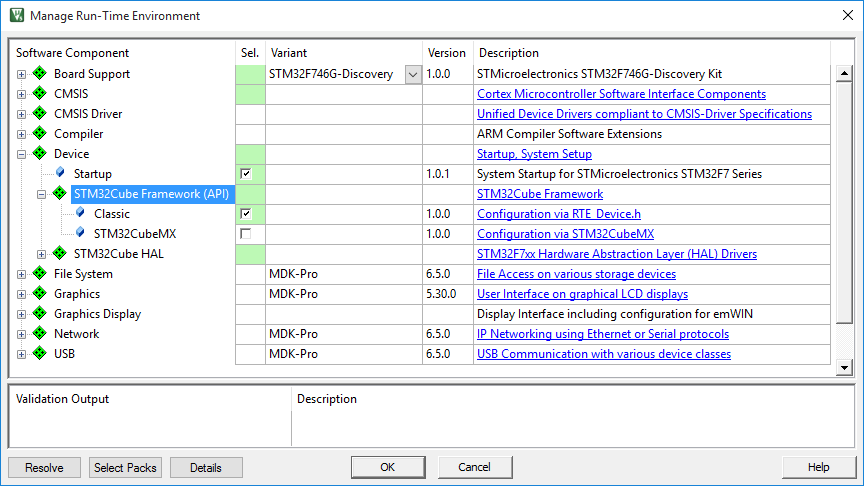Expand the Graphics tree node
Image resolution: width=864 pixels, height=486 pixels.
[x=21, y=294]
